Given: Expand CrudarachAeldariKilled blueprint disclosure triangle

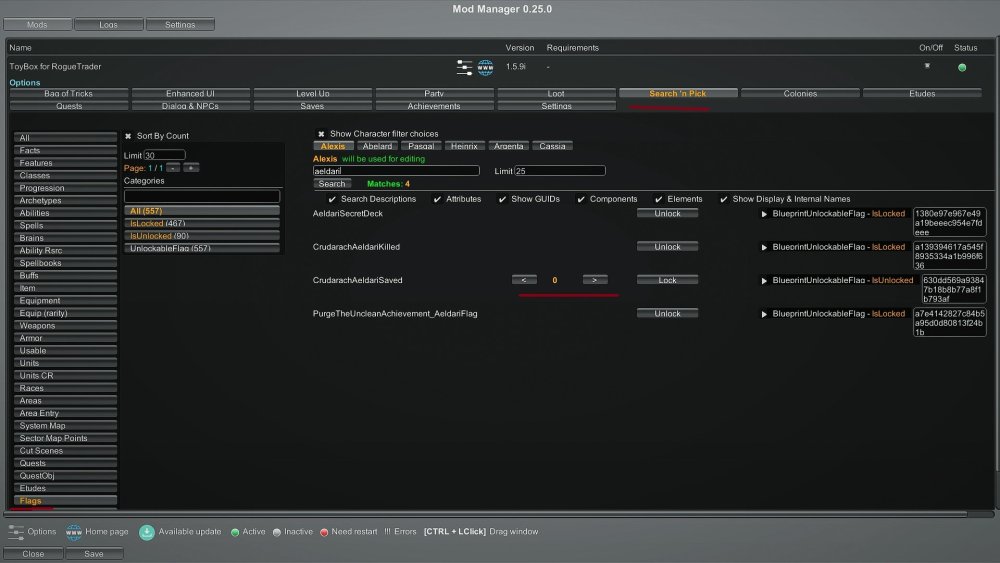Looking at the screenshot, I should (765, 247).
